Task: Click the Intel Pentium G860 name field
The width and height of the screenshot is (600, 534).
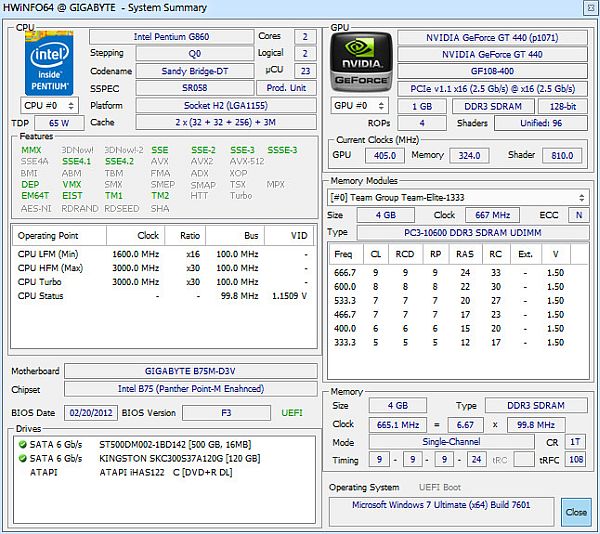Action: pyautogui.click(x=171, y=37)
